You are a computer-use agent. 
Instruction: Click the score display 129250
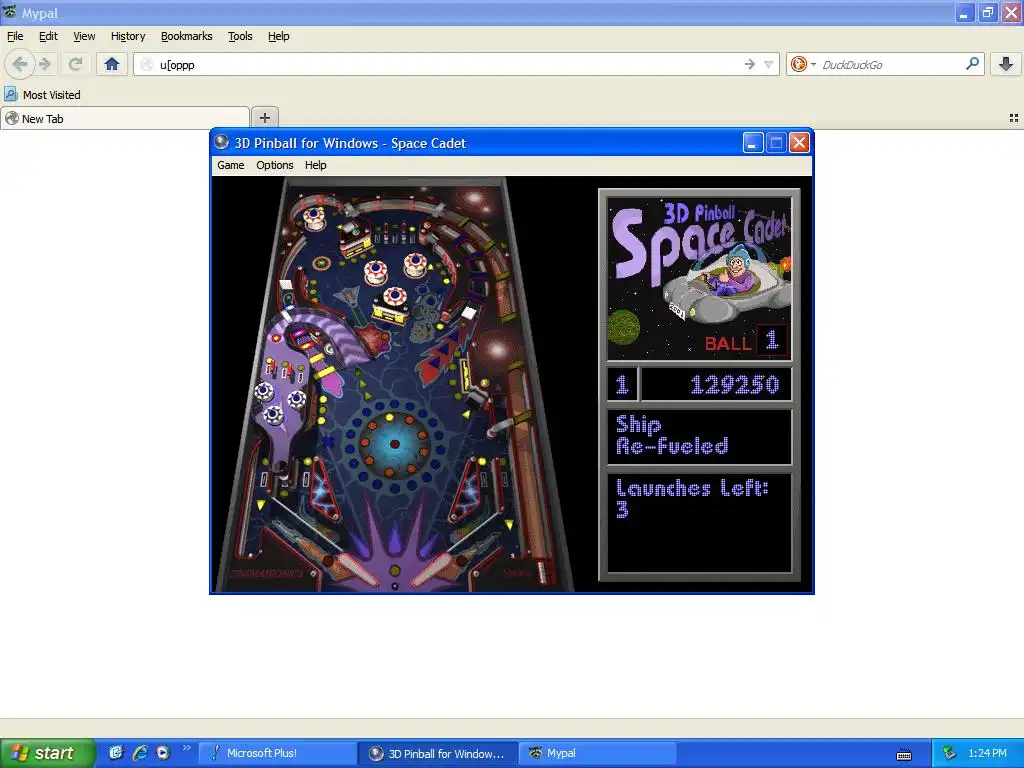point(735,385)
